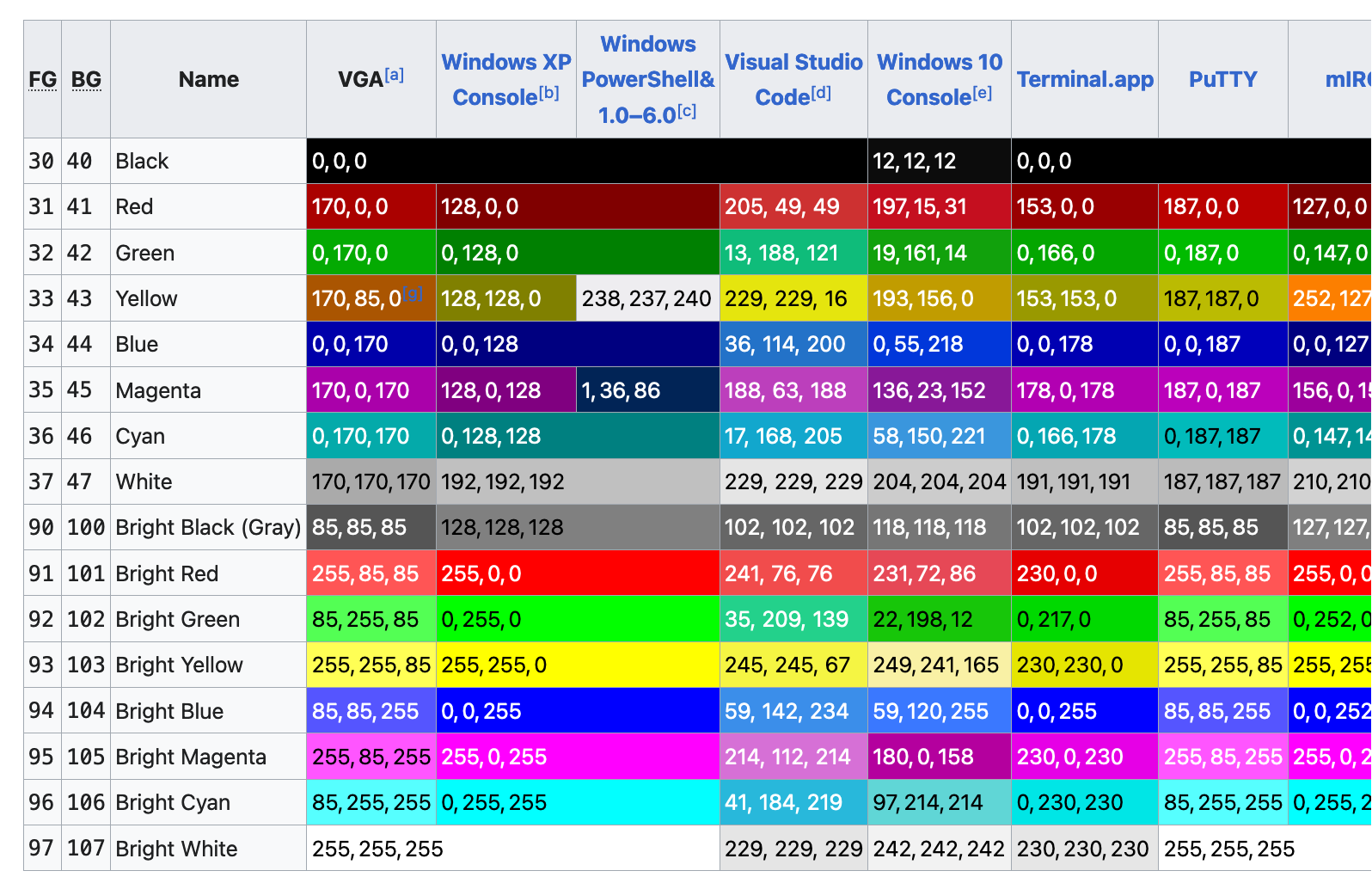The image size is (1372, 877).
Task: Select the VGA Red swatch 170, 0, 0
Action: coord(371,206)
